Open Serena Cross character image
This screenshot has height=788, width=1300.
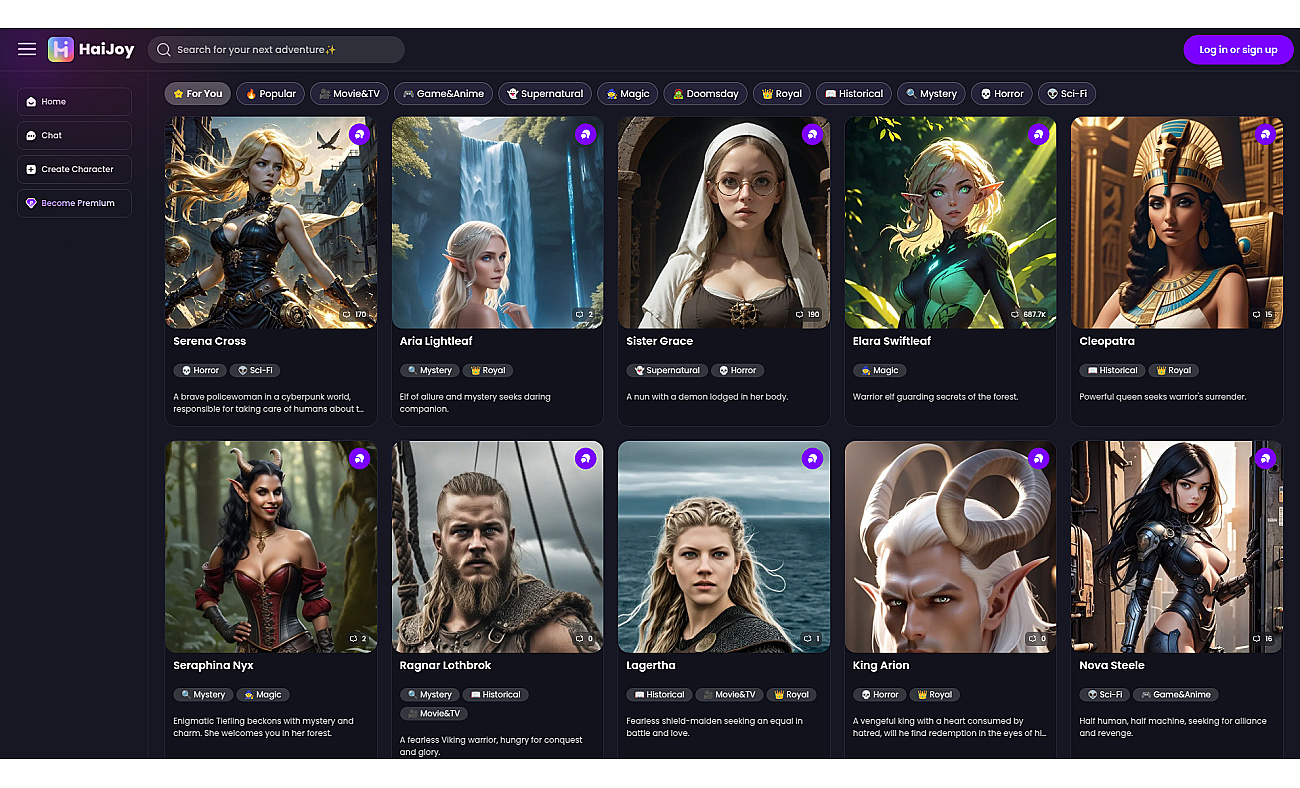pyautogui.click(x=271, y=222)
